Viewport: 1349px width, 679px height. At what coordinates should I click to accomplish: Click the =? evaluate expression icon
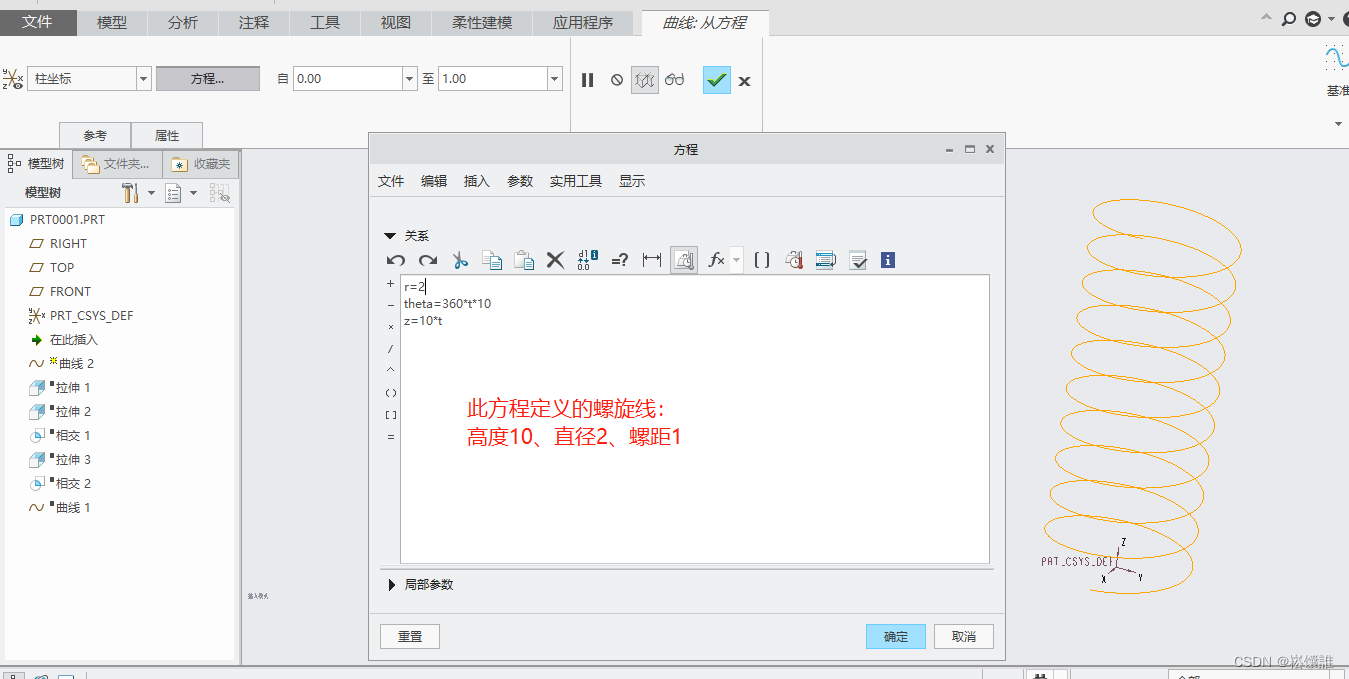pyautogui.click(x=620, y=260)
